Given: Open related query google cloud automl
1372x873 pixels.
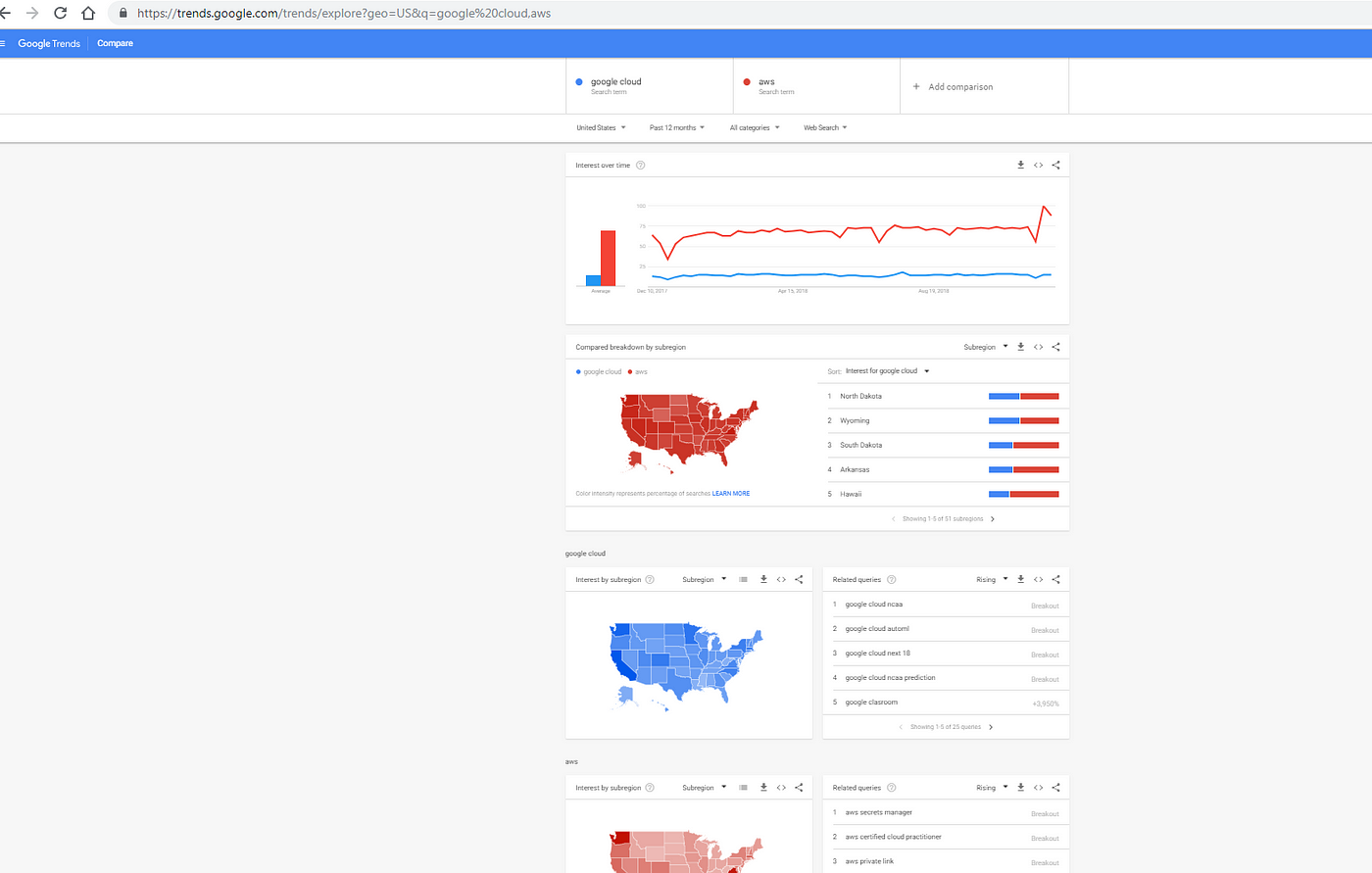Looking at the screenshot, I should click(x=877, y=629).
